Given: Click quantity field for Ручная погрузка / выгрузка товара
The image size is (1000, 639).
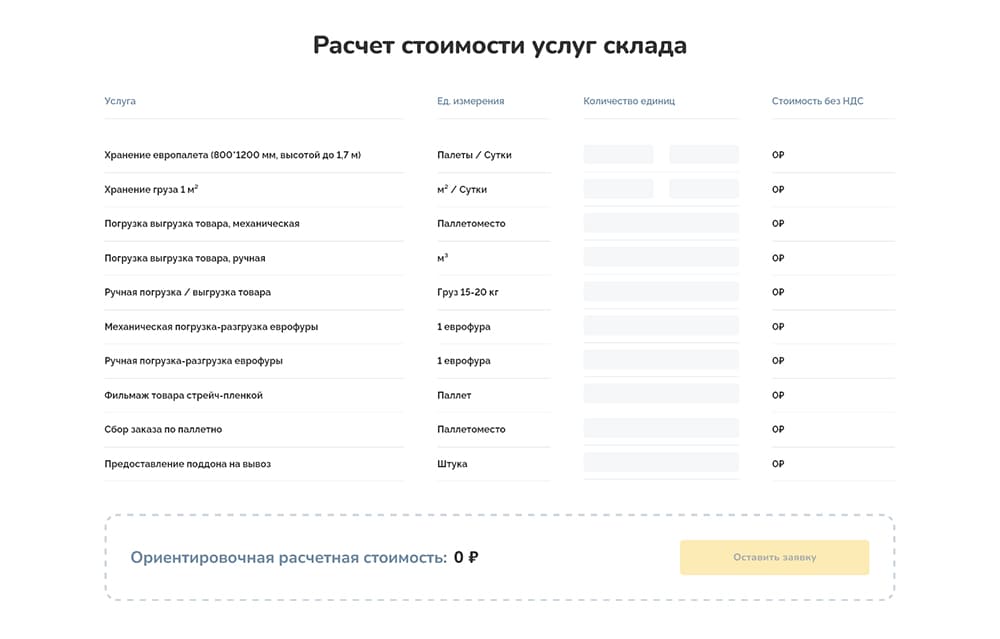Looking at the screenshot, I should tap(661, 292).
